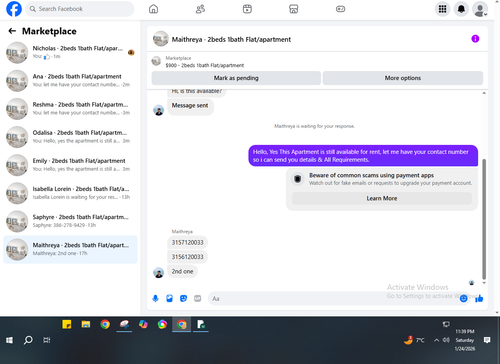Go to the Home feed icon
500x364 pixels.
(x=153, y=9)
